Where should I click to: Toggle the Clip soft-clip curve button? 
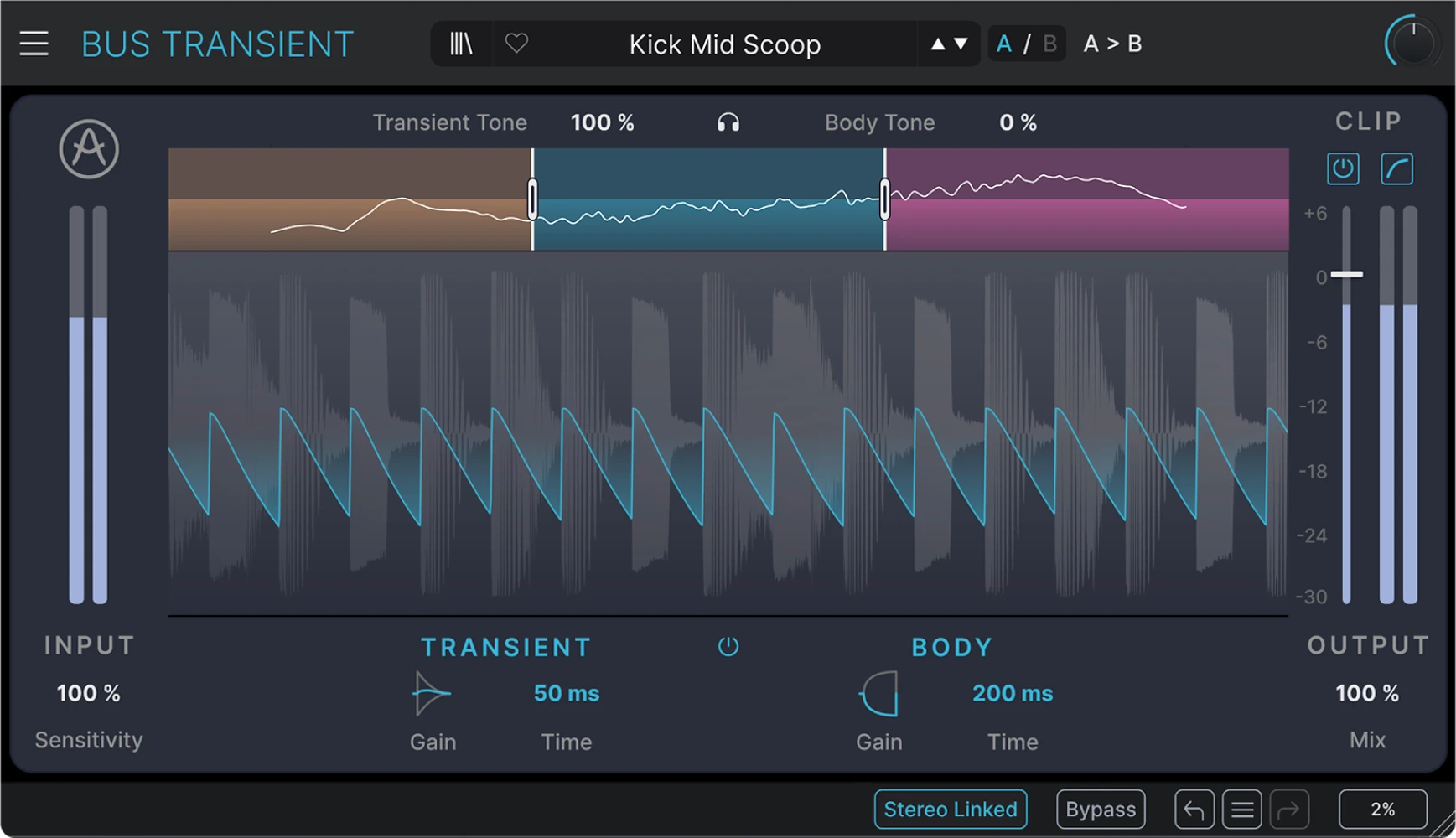point(1396,168)
